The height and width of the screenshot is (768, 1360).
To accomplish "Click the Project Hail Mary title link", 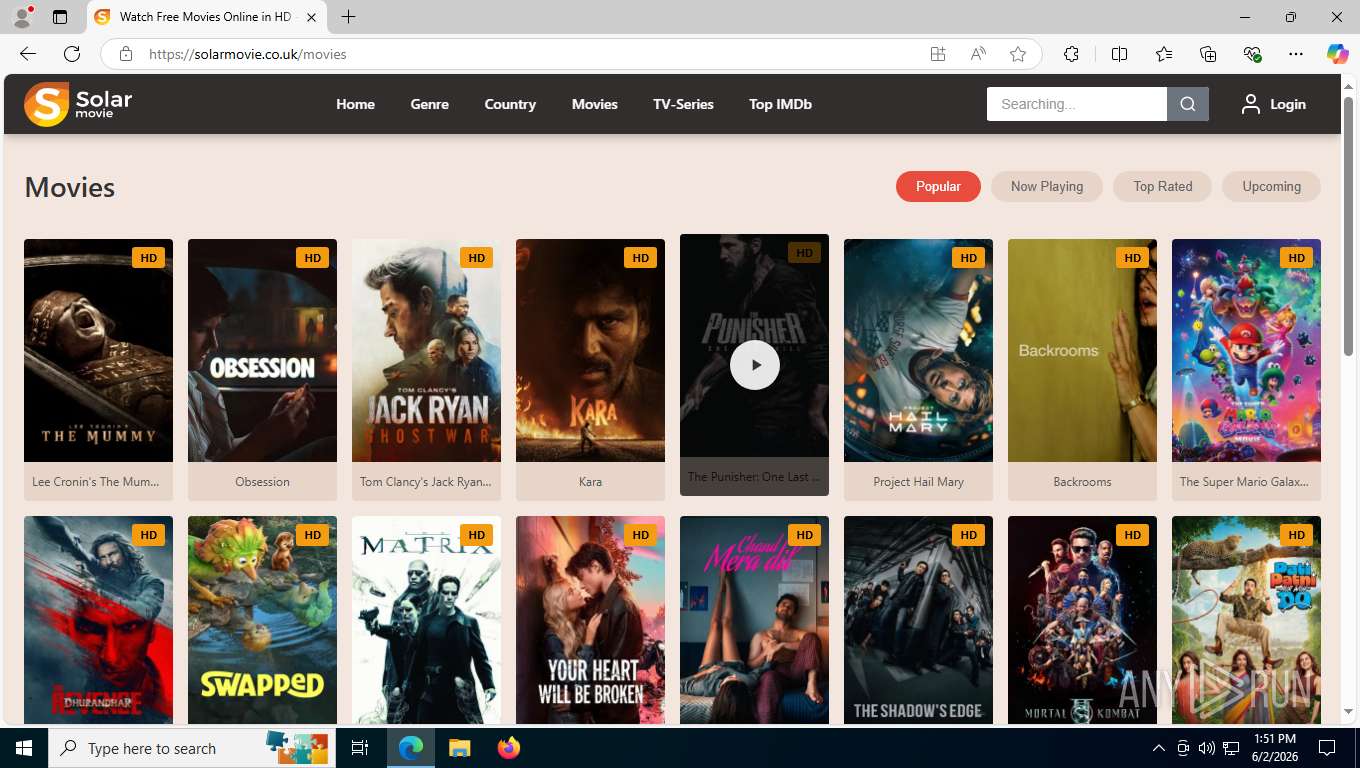I will point(918,482).
